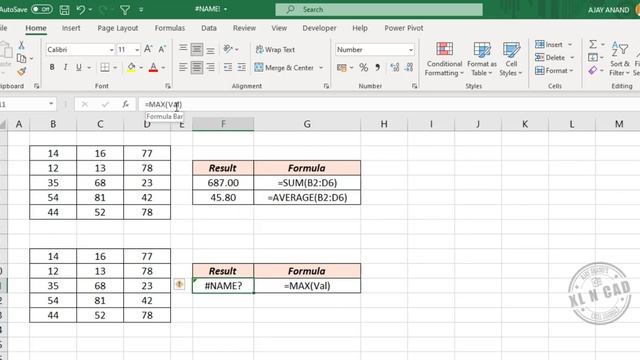Click error warning icon next to #NAME?
This screenshot has height=360, width=640.
[x=179, y=284]
